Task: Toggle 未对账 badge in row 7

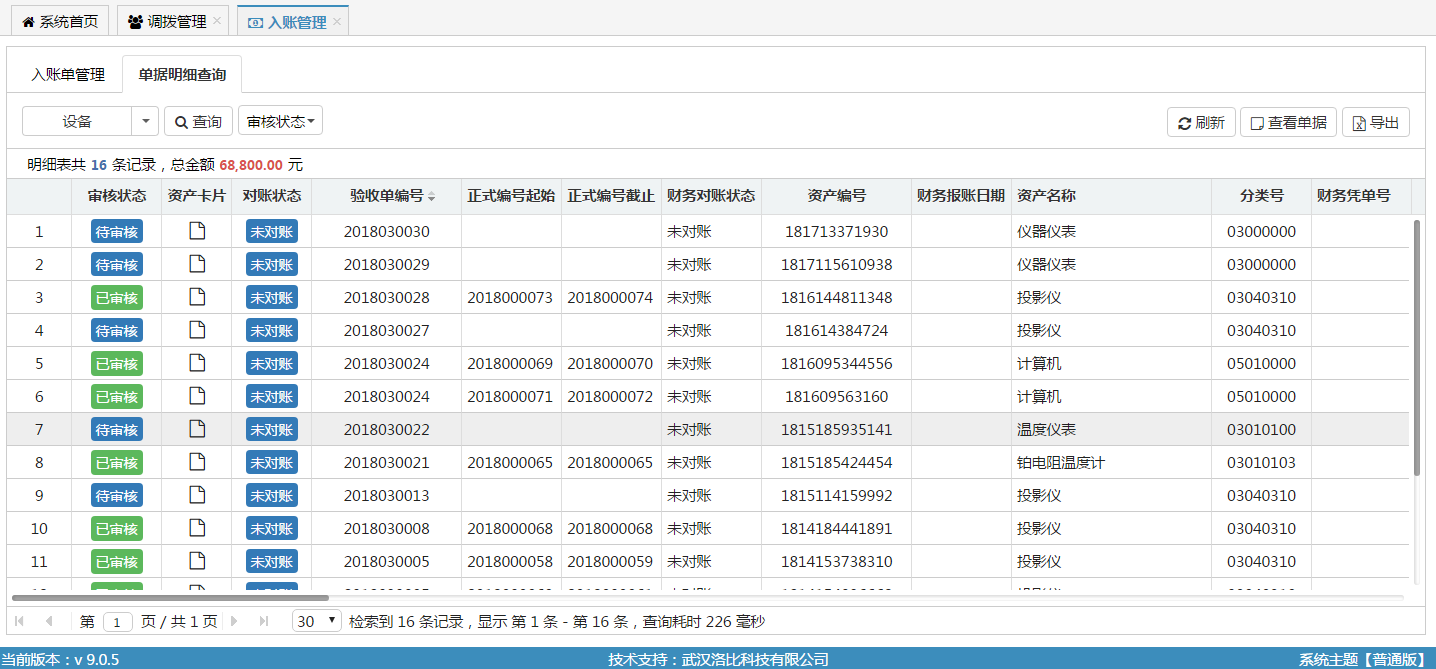Action: pos(271,430)
